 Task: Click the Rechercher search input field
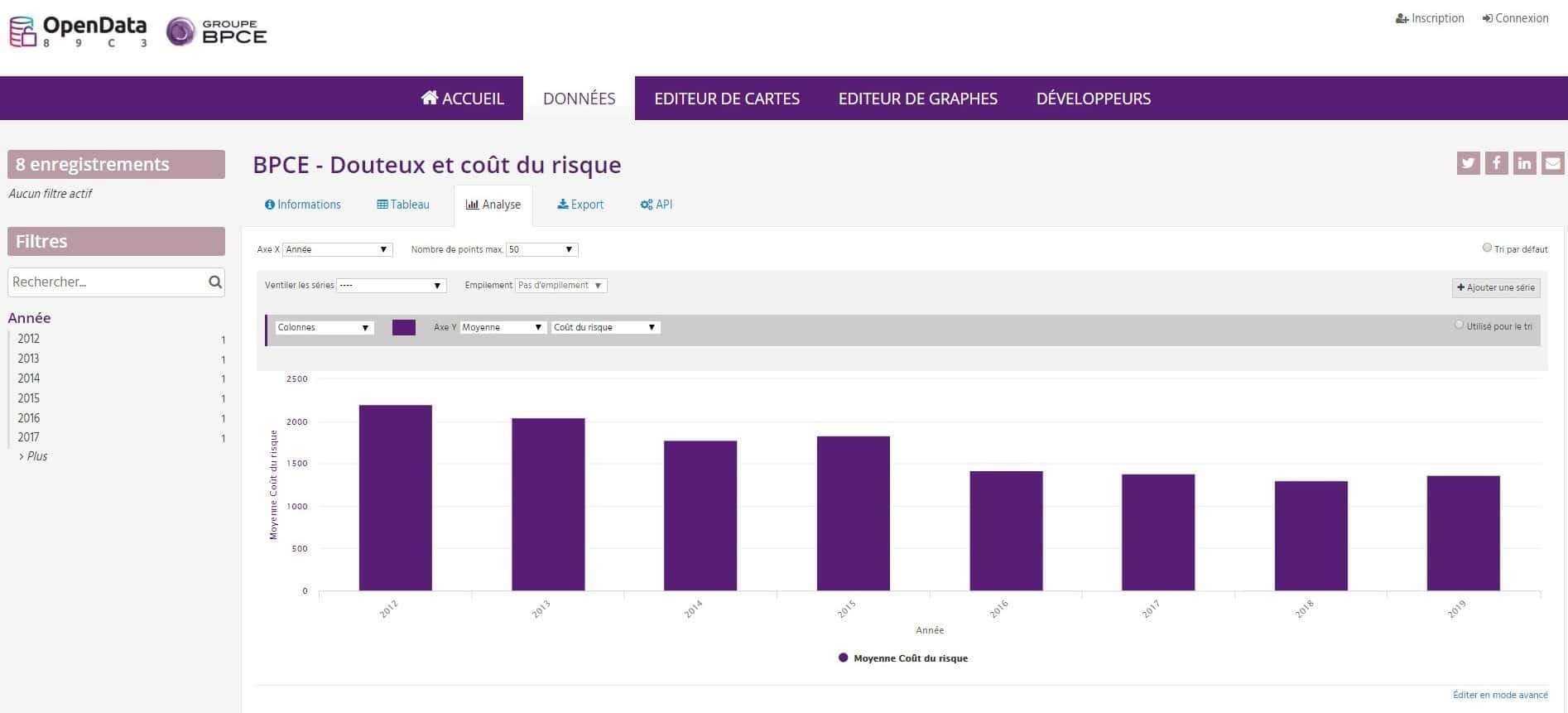click(106, 282)
